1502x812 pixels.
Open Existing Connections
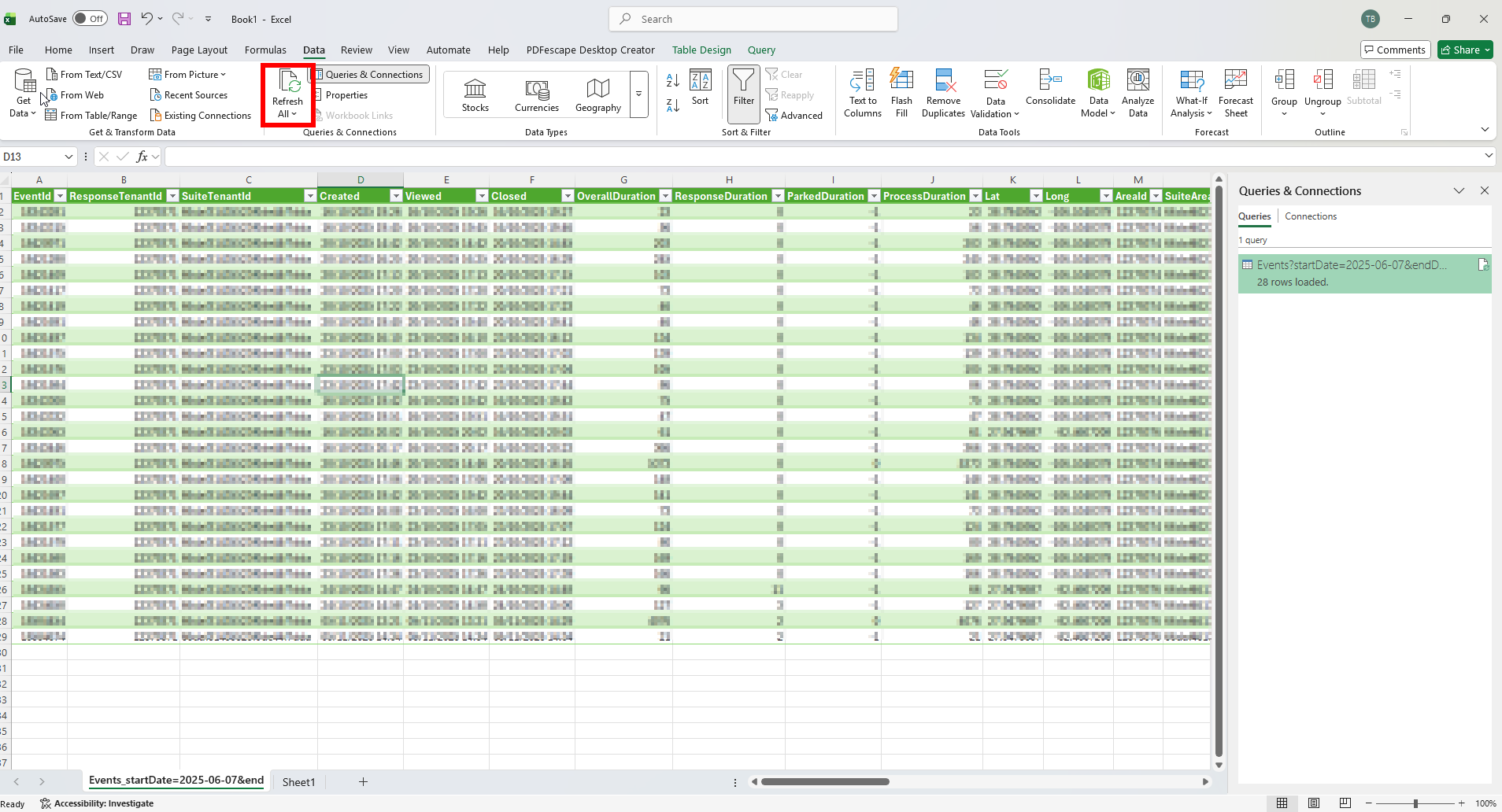tap(201, 116)
